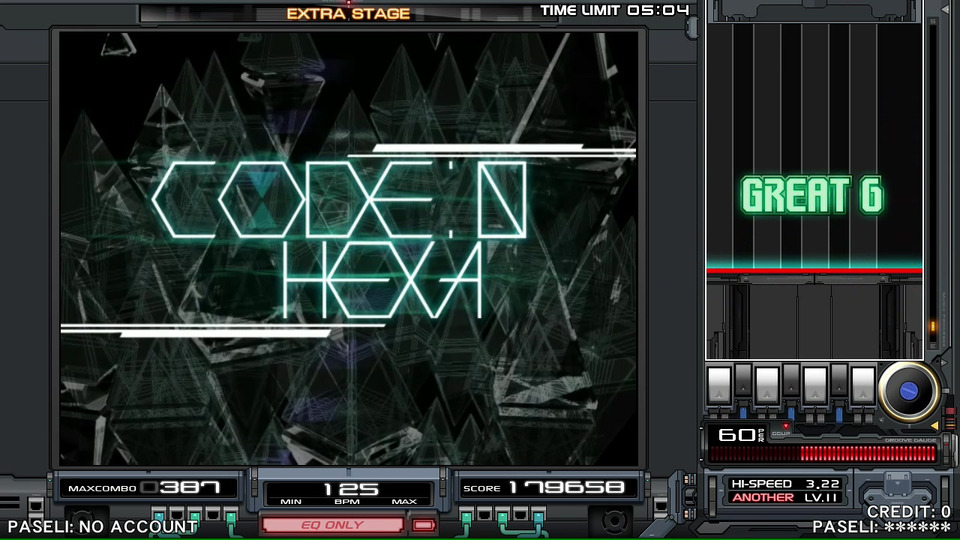Click the PASELI: ****** text
The height and width of the screenshot is (540, 960).
882,527
